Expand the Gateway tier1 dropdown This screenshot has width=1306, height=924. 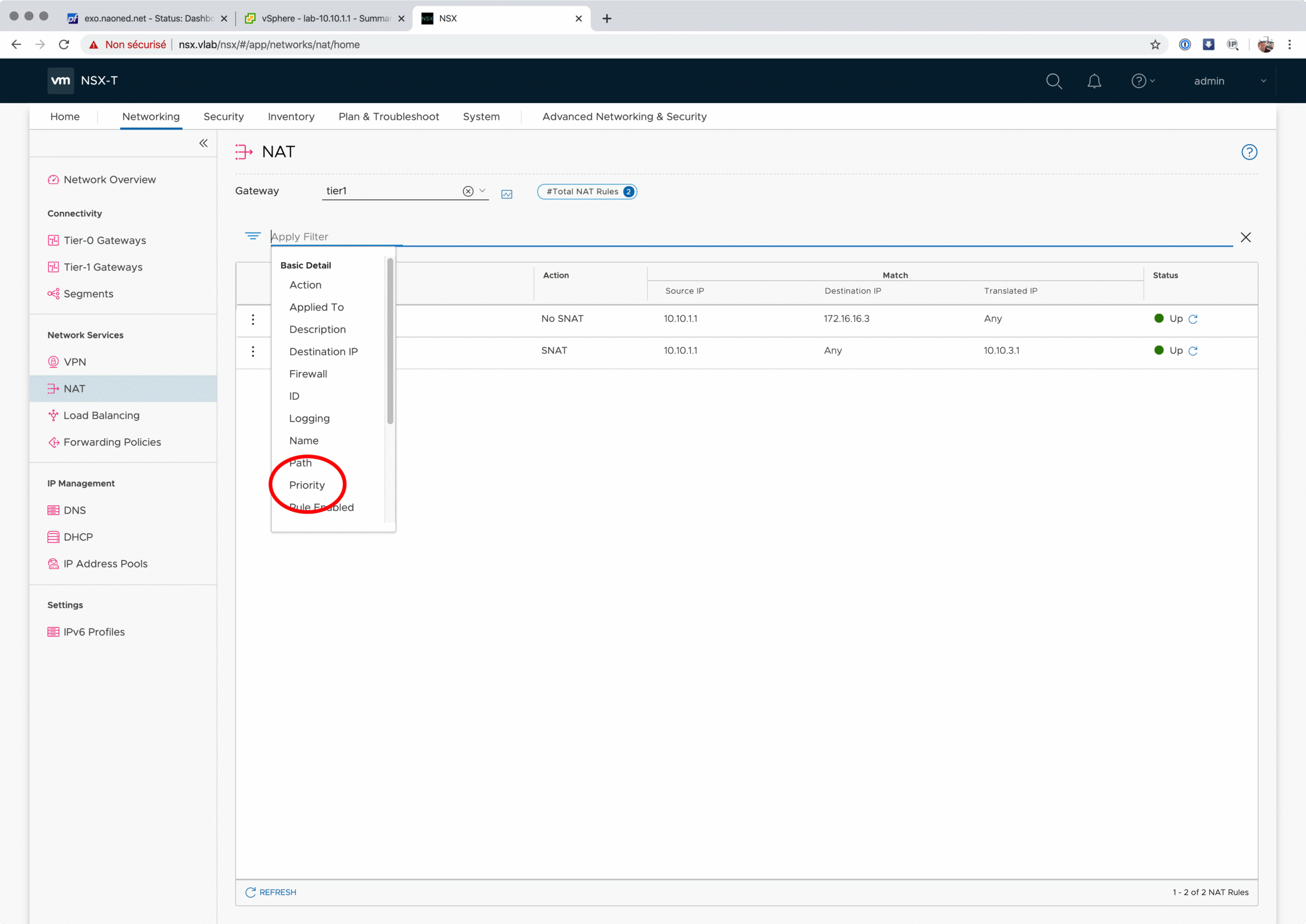483,191
